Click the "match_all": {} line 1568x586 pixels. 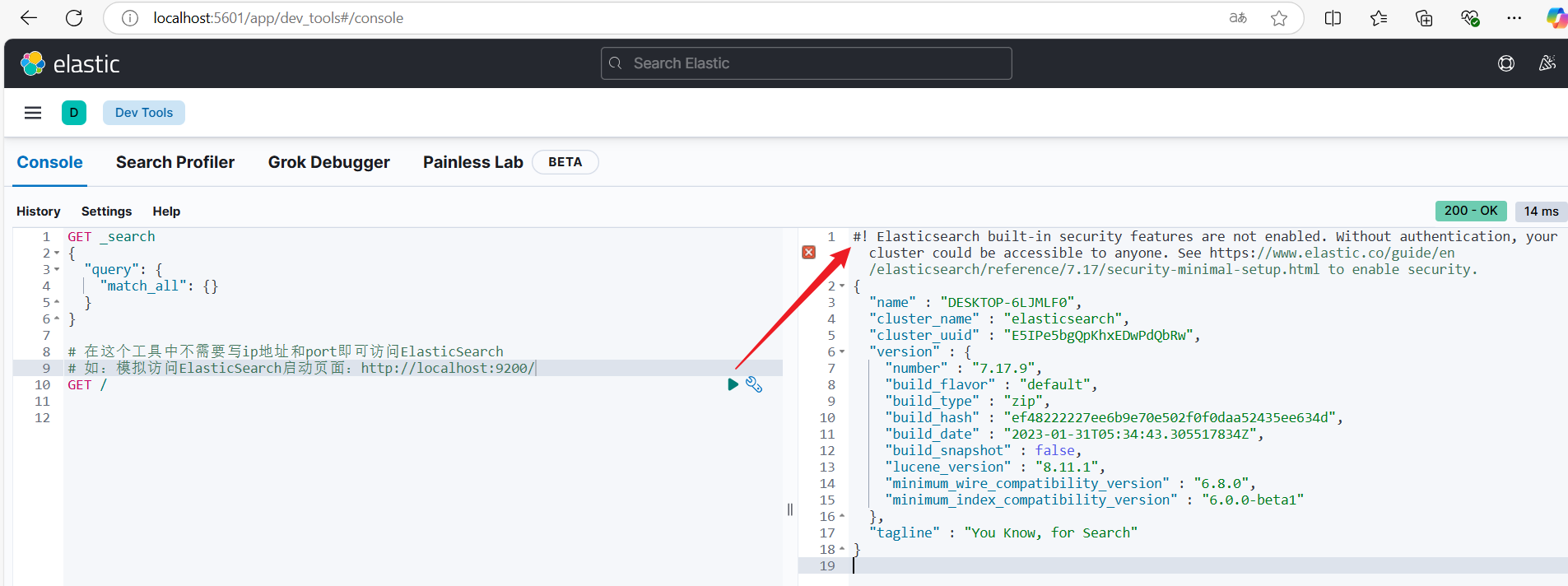pyautogui.click(x=159, y=286)
